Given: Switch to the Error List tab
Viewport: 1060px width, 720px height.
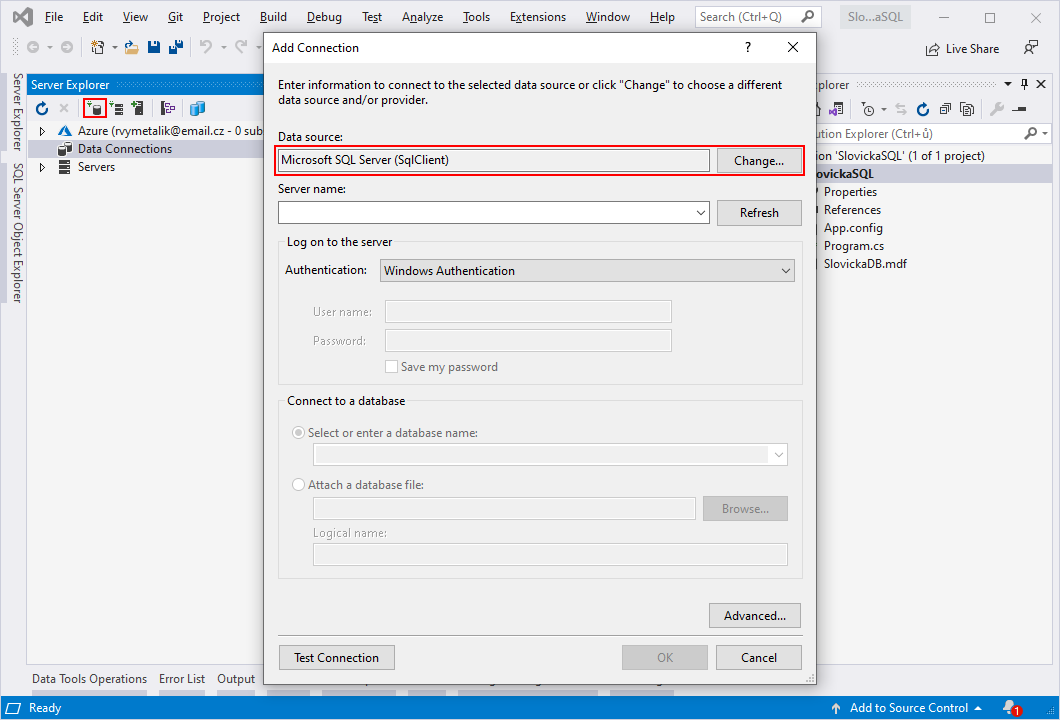Looking at the screenshot, I should pos(182,679).
